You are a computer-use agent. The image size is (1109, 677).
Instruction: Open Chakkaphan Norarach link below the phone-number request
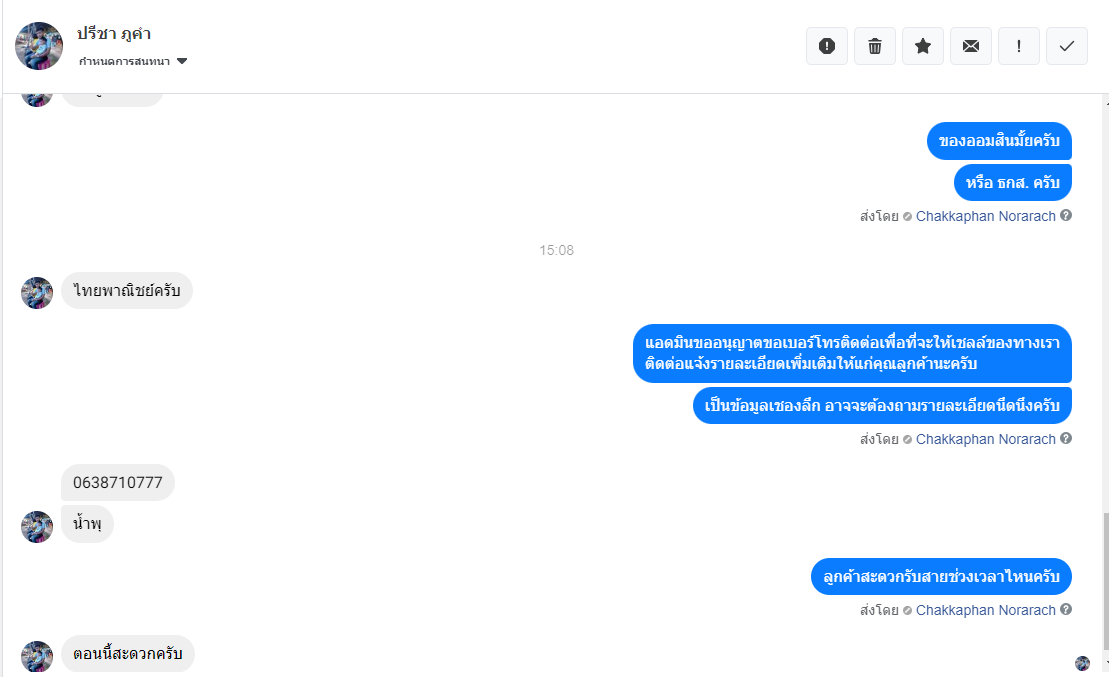coord(985,439)
